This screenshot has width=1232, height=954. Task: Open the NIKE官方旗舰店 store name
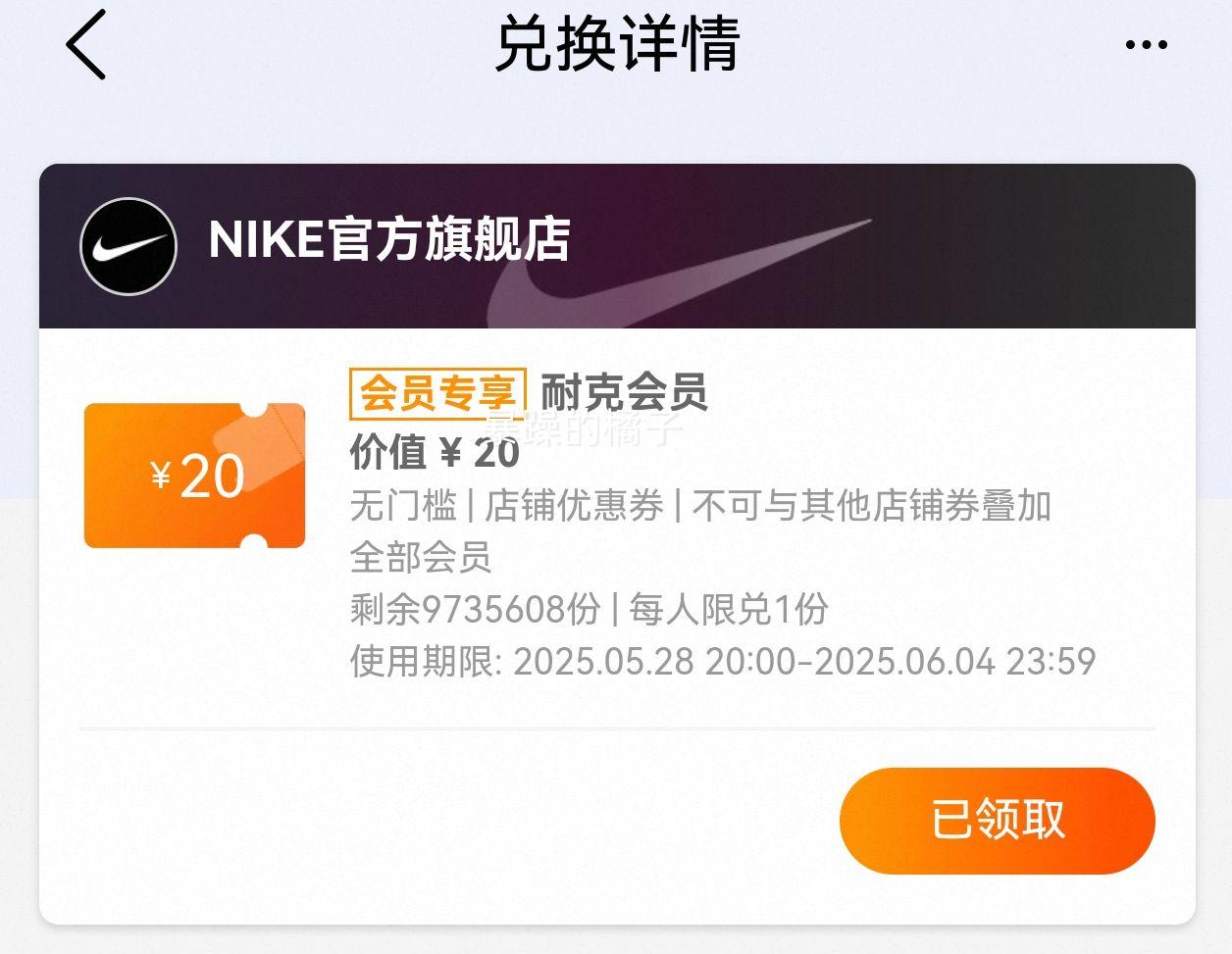389,240
